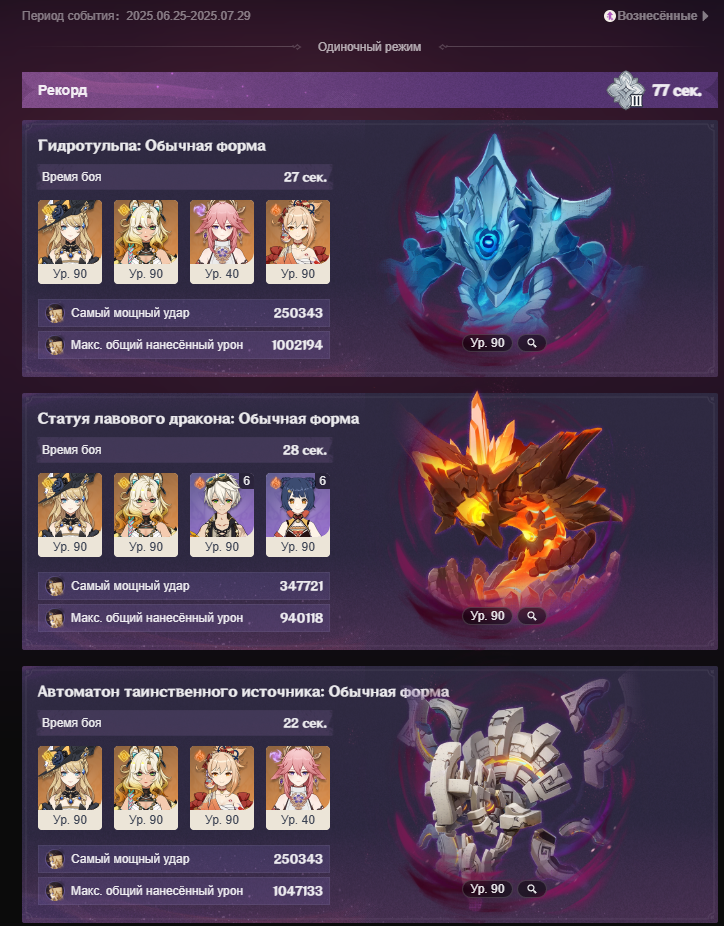Click avatar icon beside damage total 940118
Screen dimensions: 724x926
55,618
